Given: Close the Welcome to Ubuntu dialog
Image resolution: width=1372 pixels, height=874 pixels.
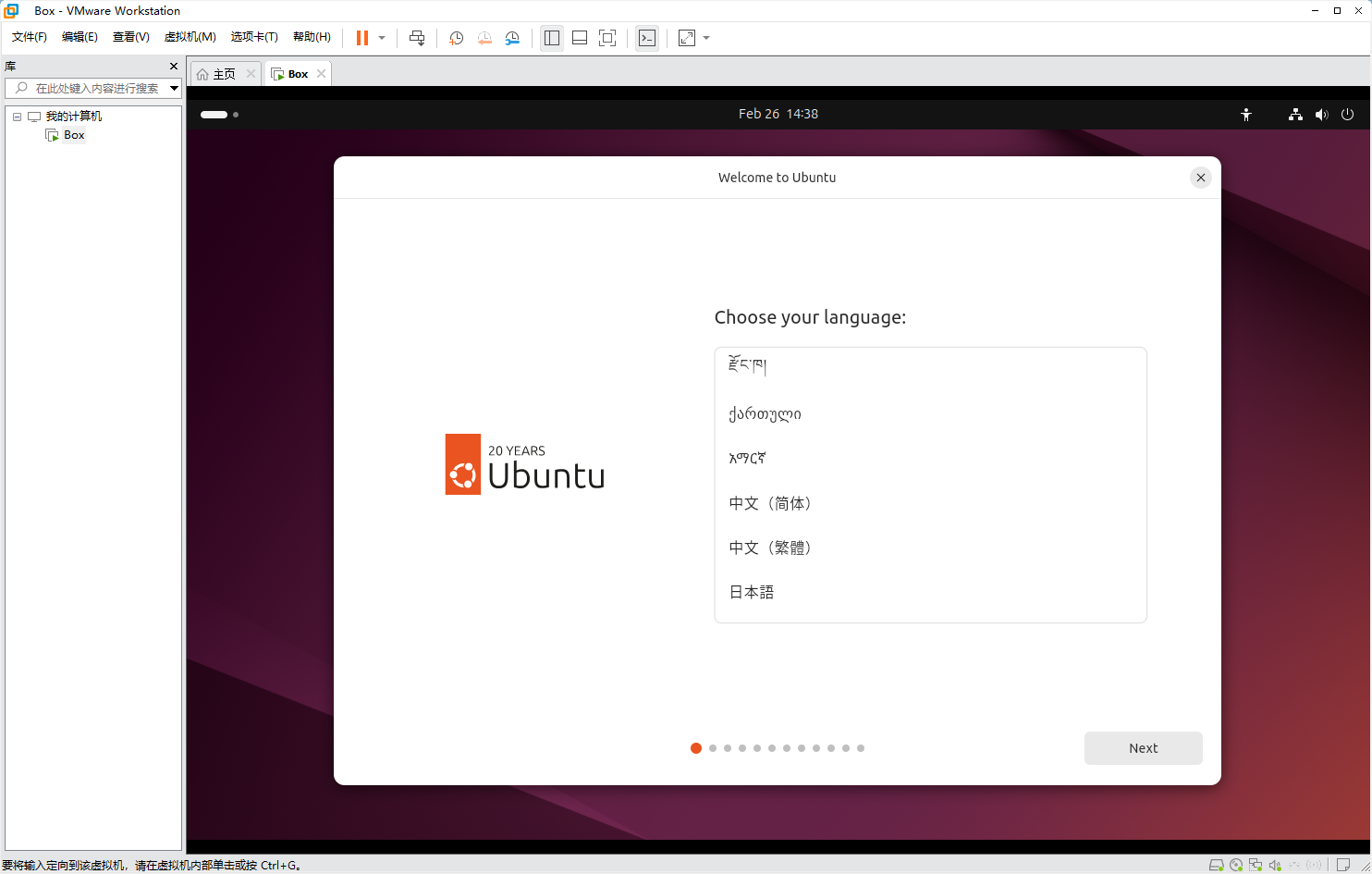Looking at the screenshot, I should tap(1201, 178).
